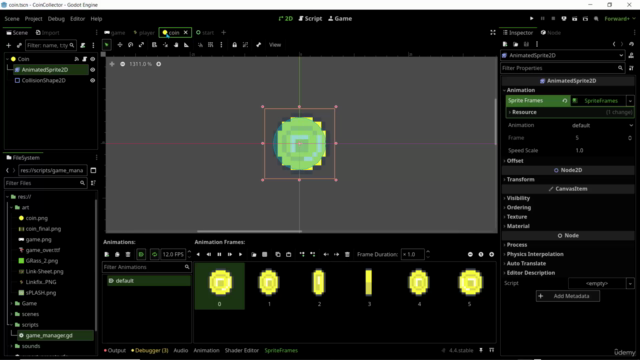Screen dimensions: 640x360
Task: Lock the selected node
Action: [x=235, y=45]
